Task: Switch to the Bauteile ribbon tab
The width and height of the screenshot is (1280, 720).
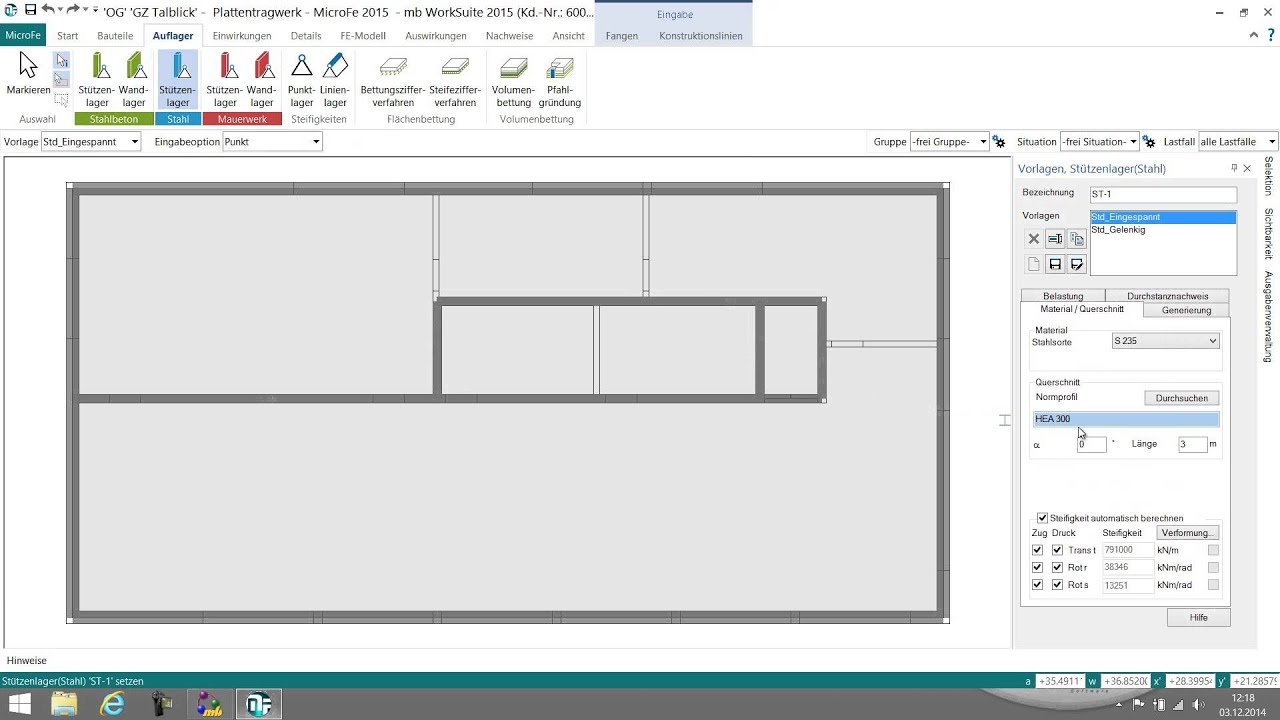Action: 115,36
